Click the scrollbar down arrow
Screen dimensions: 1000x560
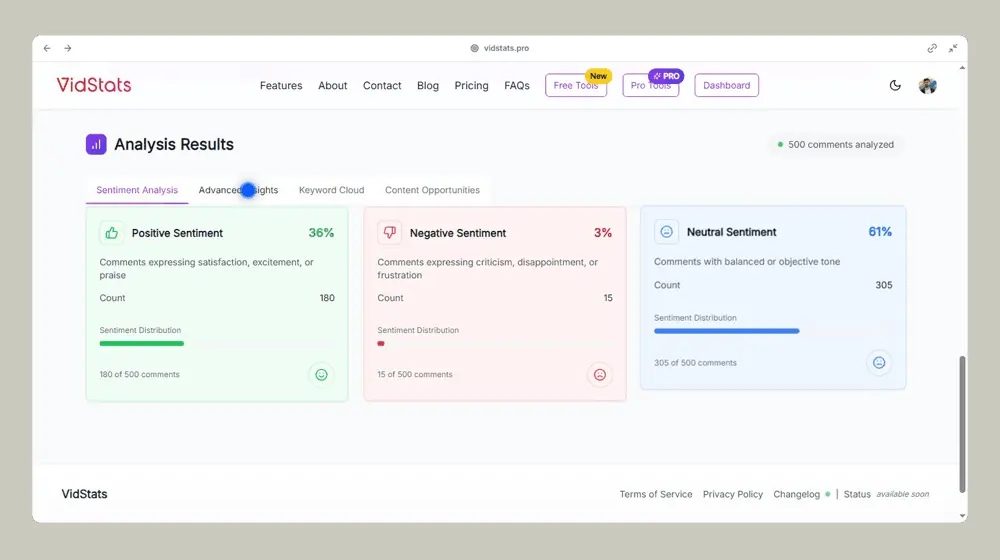pyautogui.click(x=962, y=516)
